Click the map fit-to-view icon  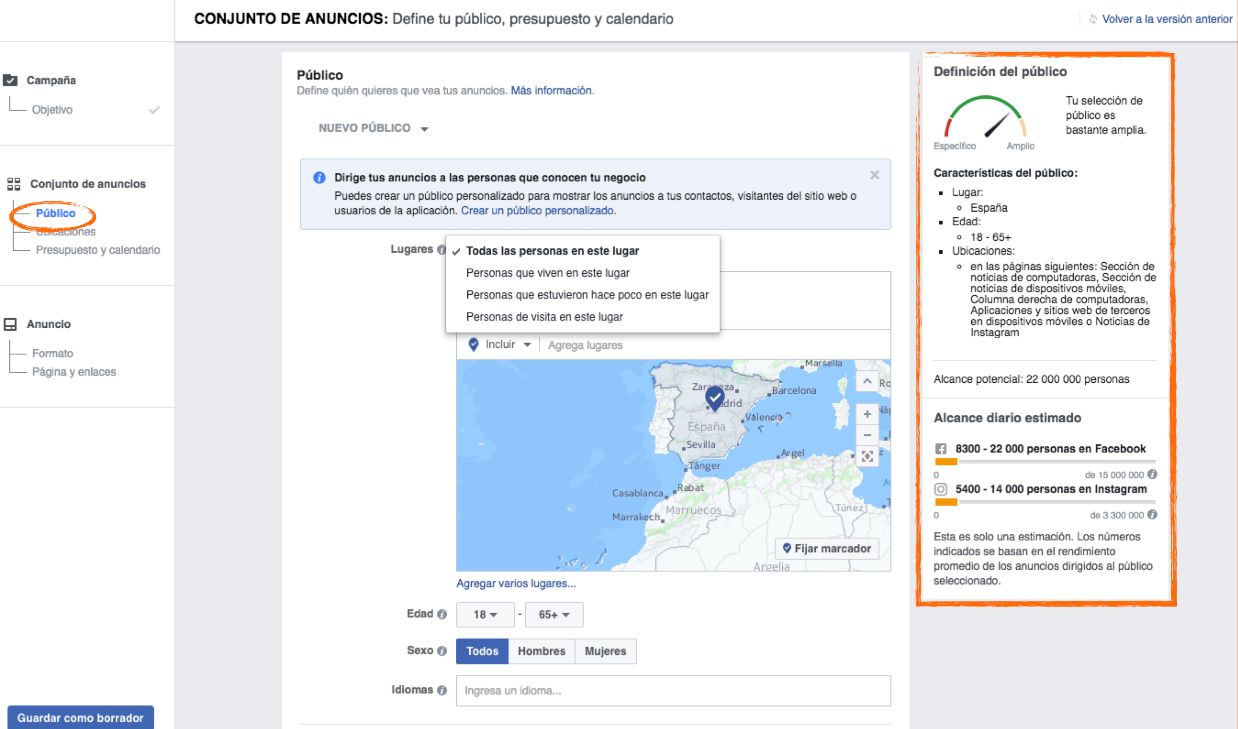pyautogui.click(x=867, y=457)
